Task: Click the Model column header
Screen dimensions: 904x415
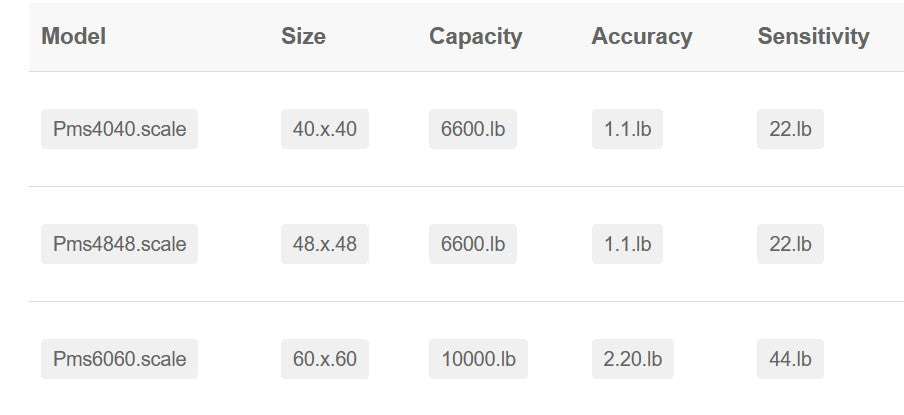Action: pyautogui.click(x=74, y=37)
